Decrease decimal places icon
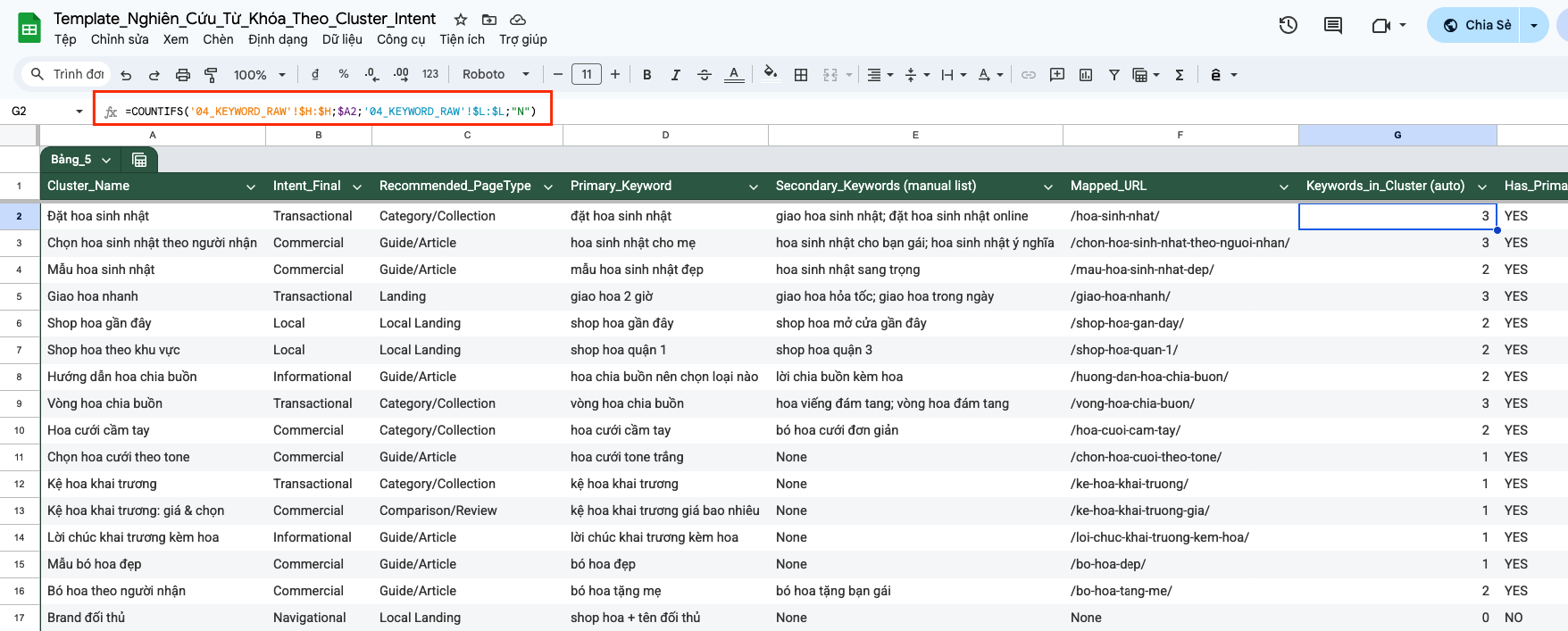Viewport: 1568px width, 631px height. point(372,74)
